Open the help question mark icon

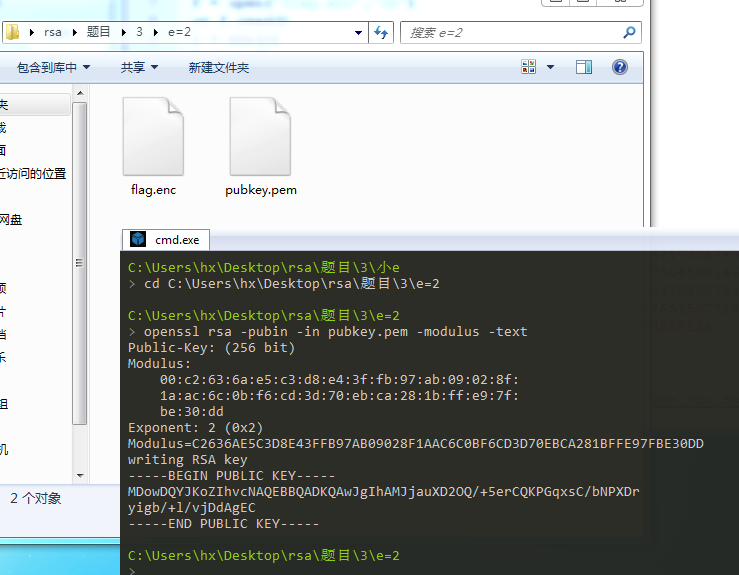coord(620,67)
